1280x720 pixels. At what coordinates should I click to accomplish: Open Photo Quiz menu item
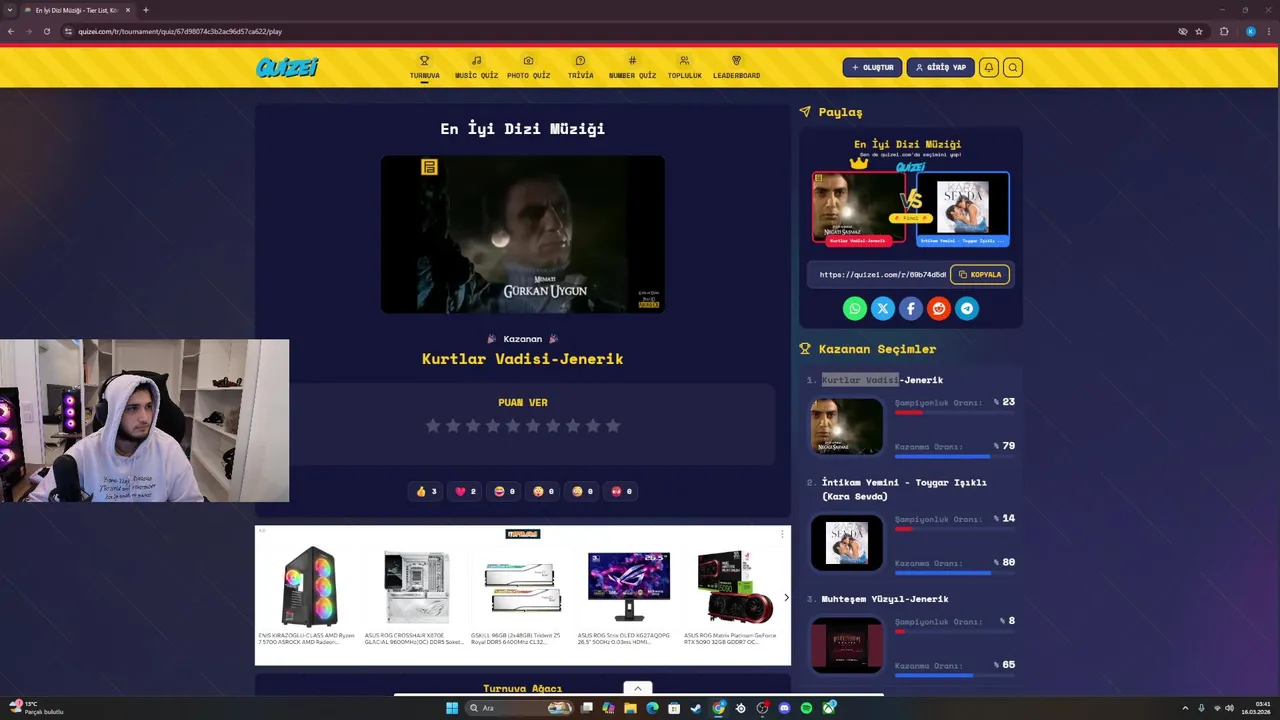click(x=528, y=68)
